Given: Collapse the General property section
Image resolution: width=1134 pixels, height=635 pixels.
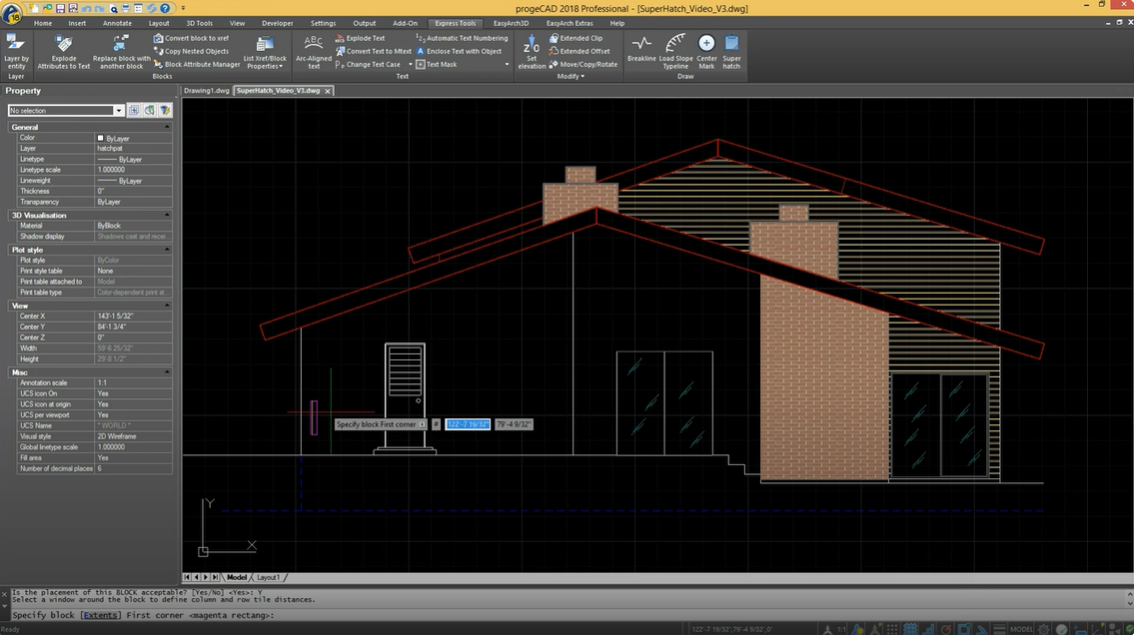Looking at the screenshot, I should point(167,127).
